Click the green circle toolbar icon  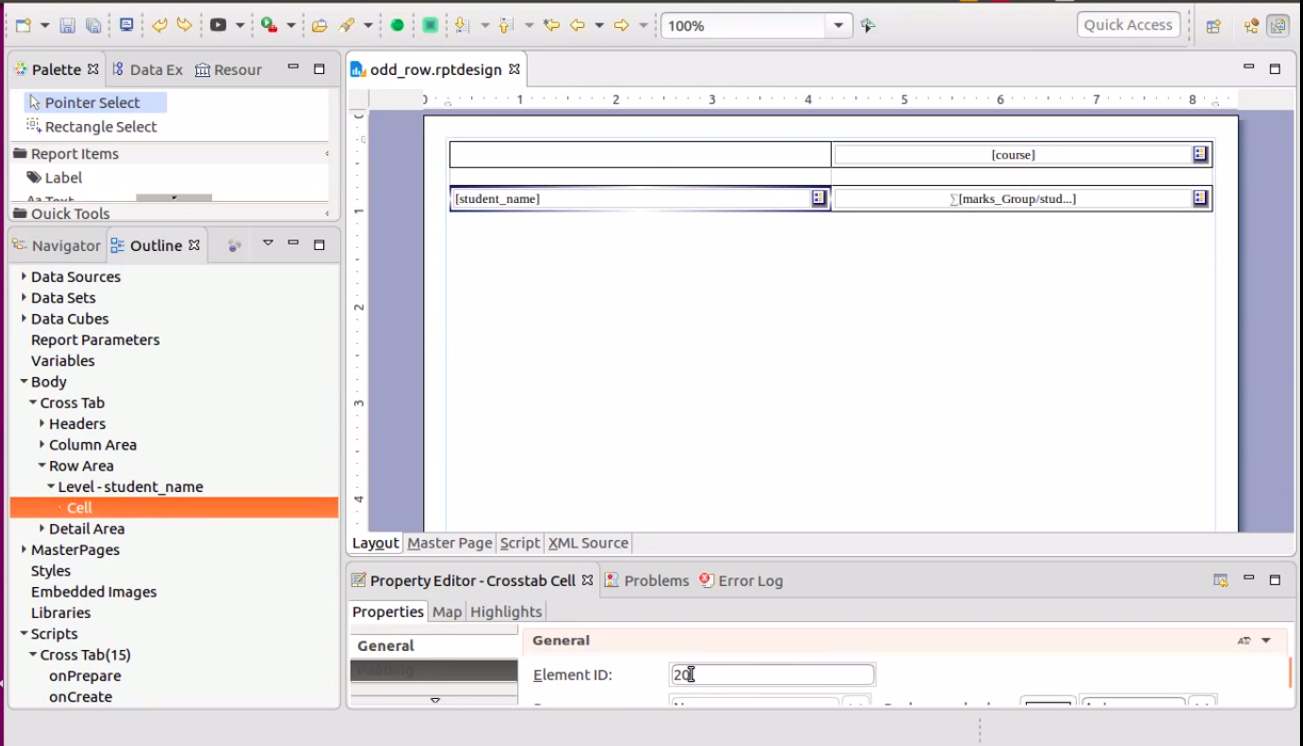tap(397, 26)
